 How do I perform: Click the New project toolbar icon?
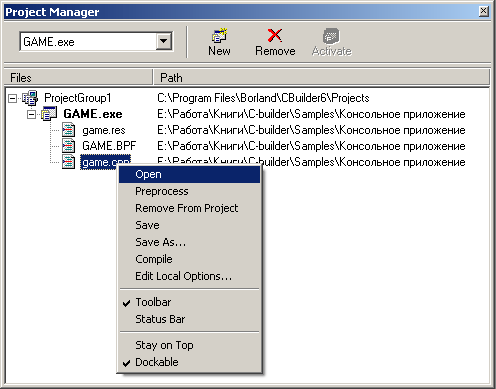(220, 35)
